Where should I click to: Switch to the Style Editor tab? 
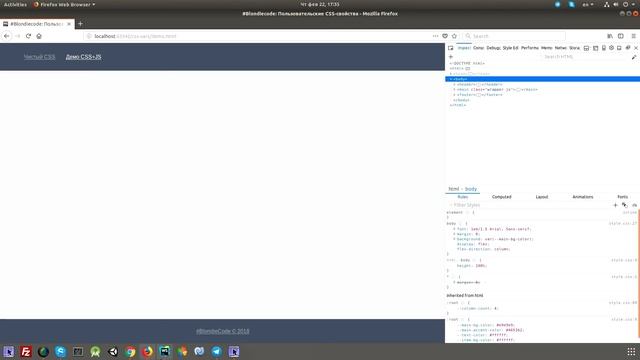click(510, 48)
